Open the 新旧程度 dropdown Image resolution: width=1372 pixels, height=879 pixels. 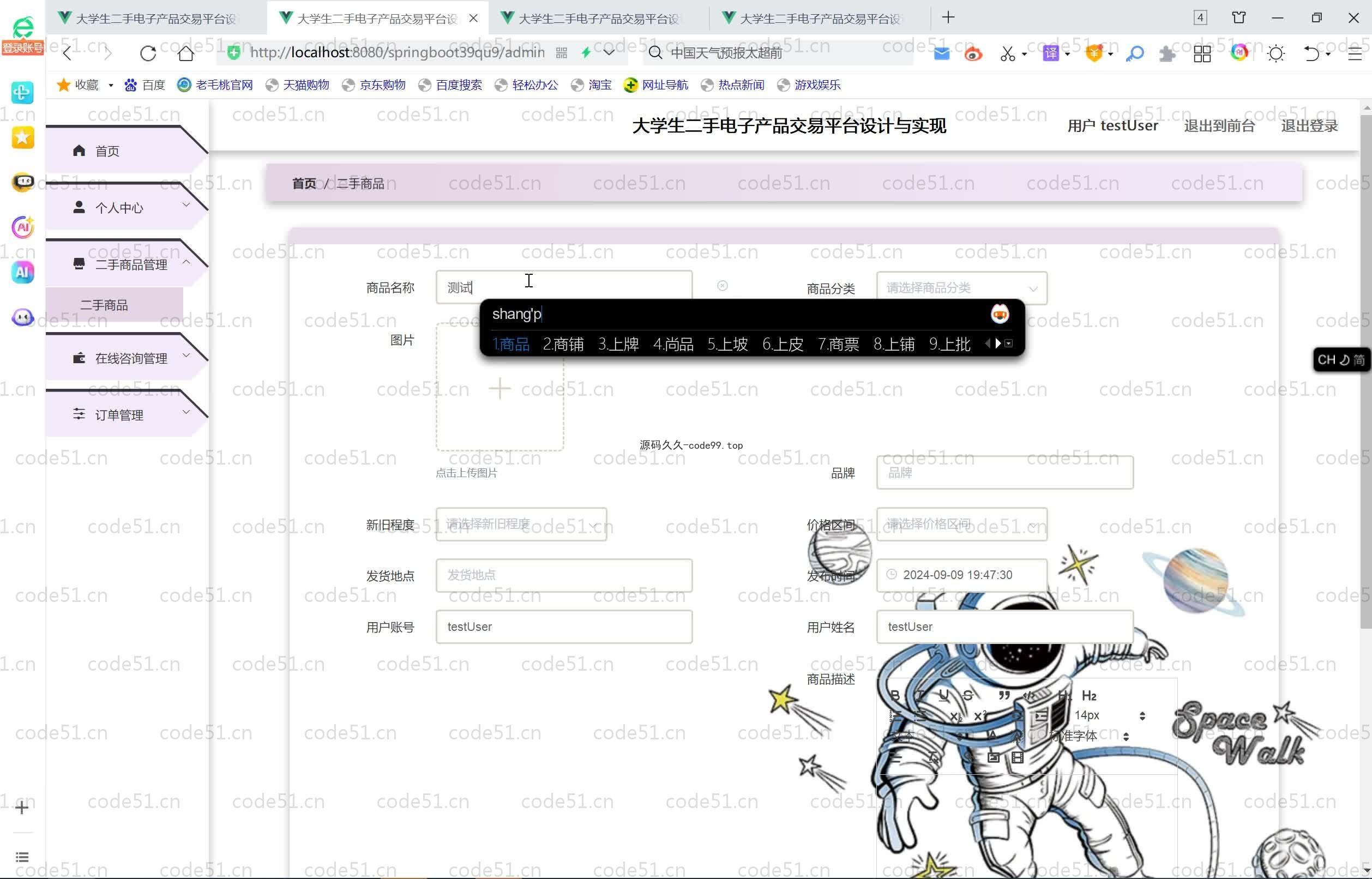tap(521, 524)
